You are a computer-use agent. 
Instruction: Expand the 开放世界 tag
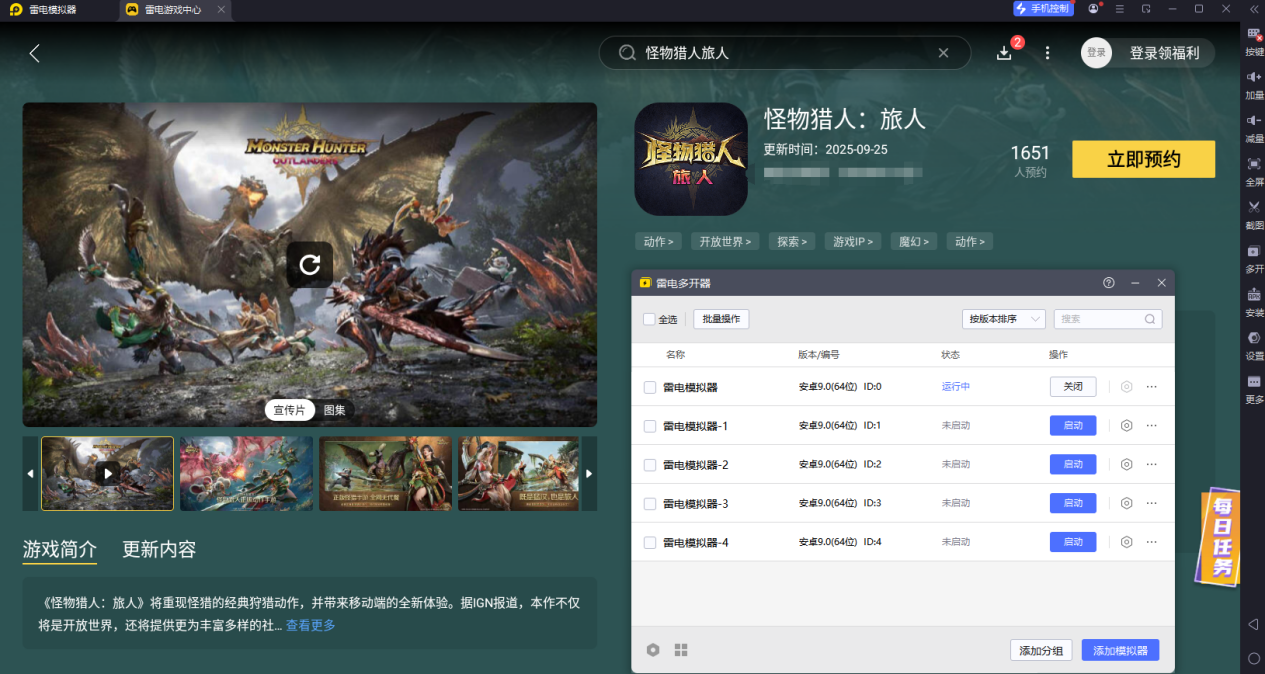pyautogui.click(x=726, y=241)
